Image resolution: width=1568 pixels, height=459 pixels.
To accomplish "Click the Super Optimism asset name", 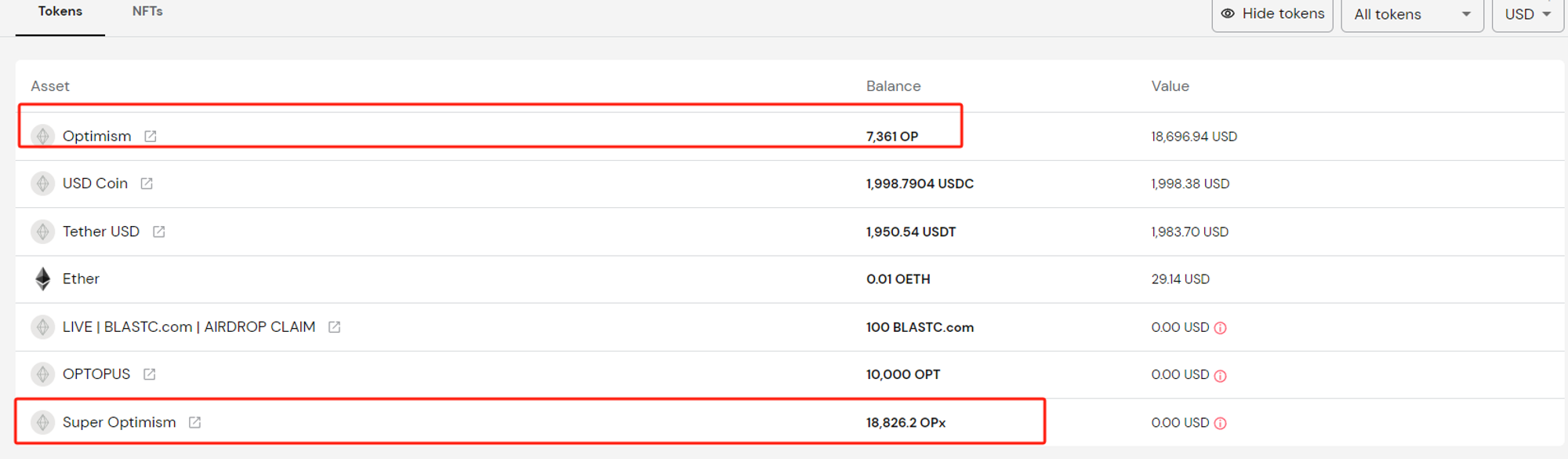I will click(x=119, y=422).
